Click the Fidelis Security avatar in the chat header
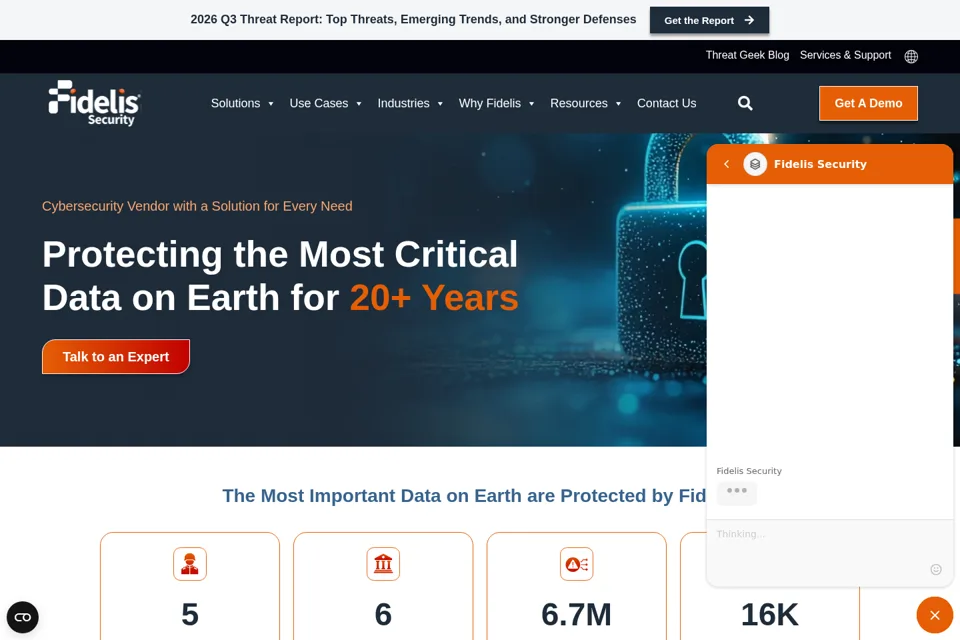Viewport: 960px width, 640px height. pyautogui.click(x=755, y=164)
